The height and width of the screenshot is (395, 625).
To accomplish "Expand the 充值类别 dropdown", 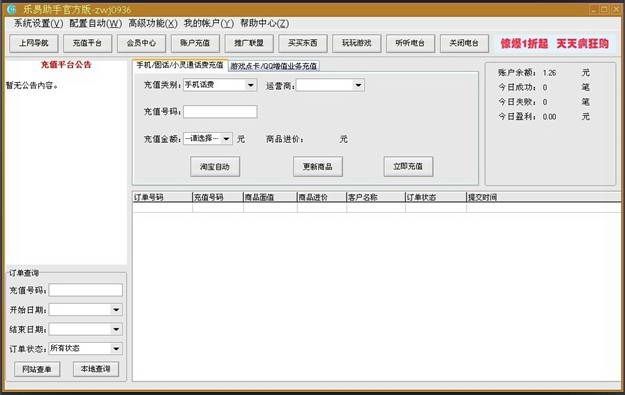I will point(251,85).
